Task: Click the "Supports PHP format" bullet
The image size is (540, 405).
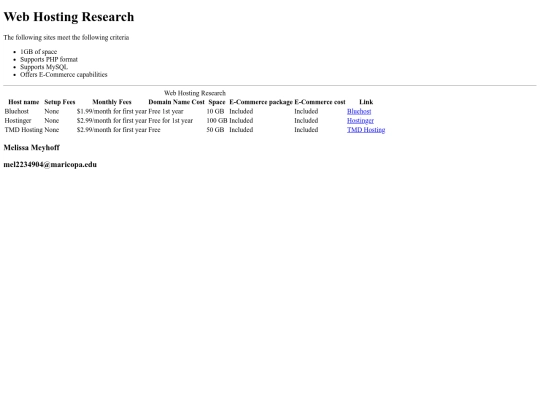Action: [x=49, y=59]
